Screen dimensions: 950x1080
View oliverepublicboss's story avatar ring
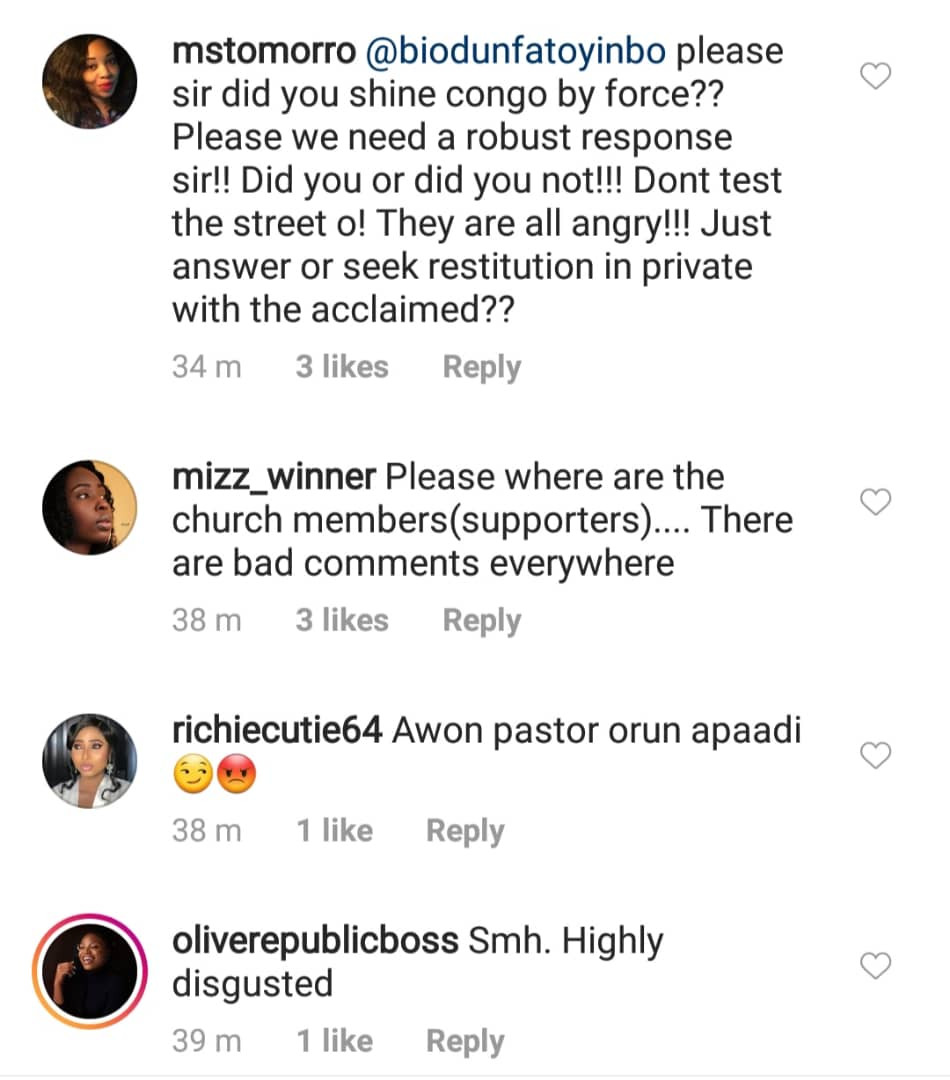(x=89, y=970)
